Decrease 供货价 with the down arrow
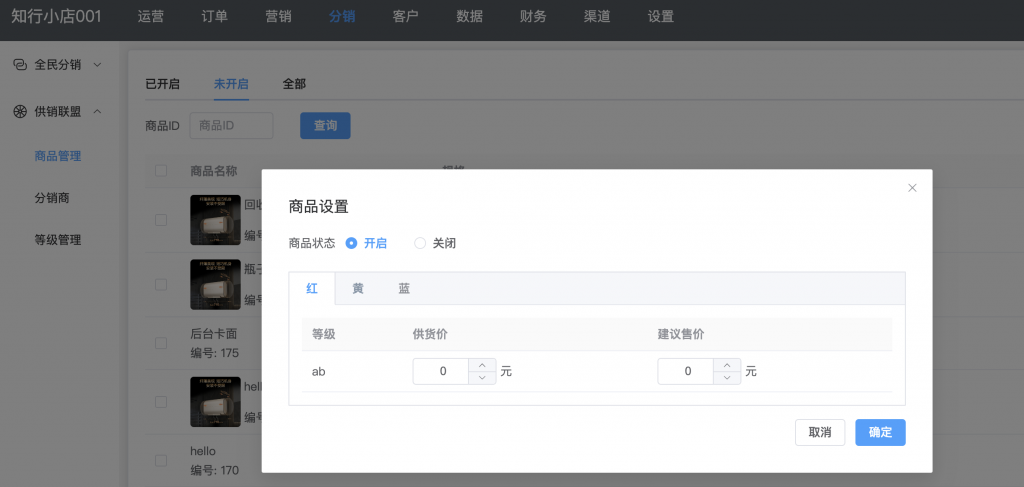The image size is (1024, 487). coord(482,378)
